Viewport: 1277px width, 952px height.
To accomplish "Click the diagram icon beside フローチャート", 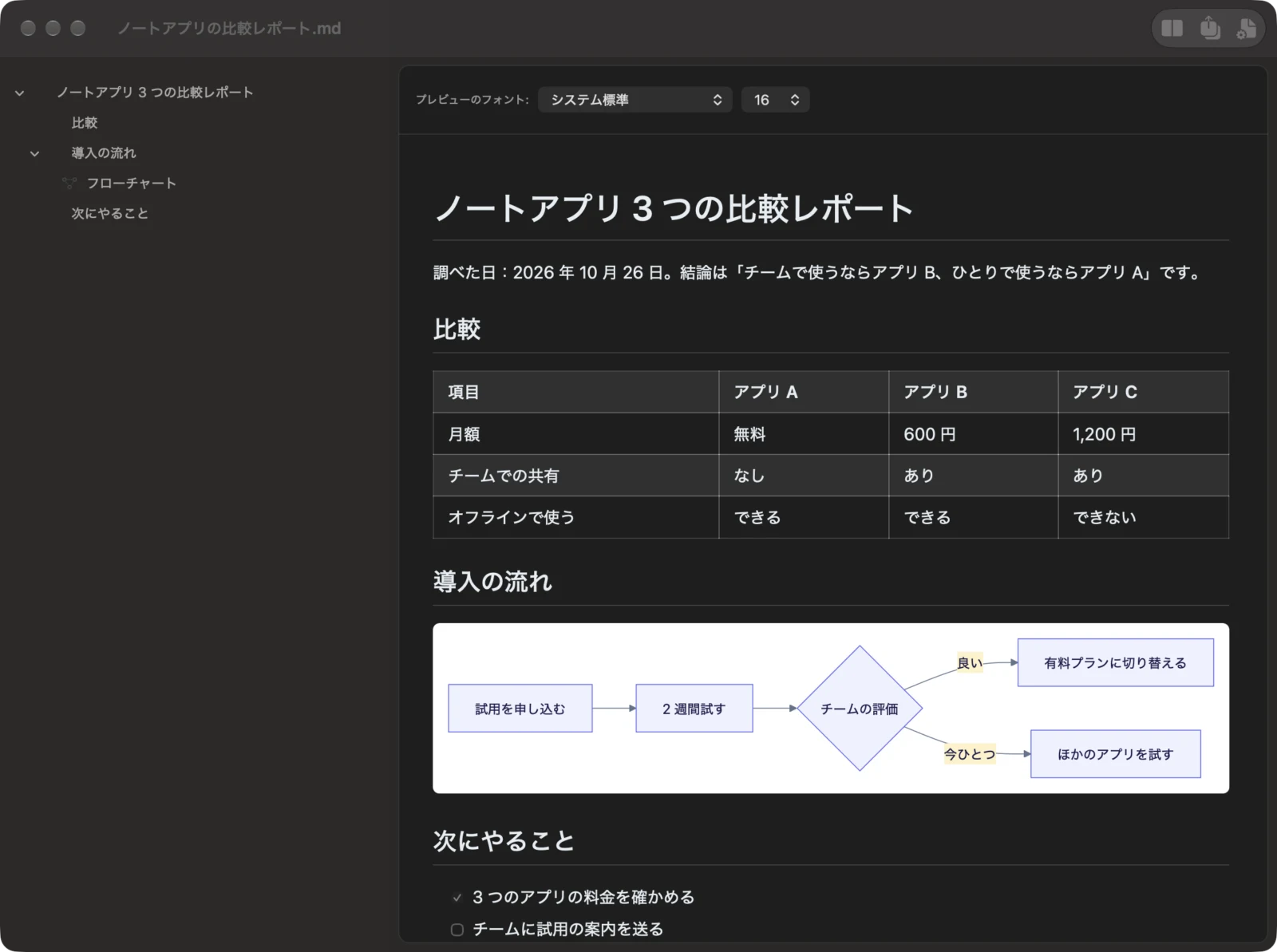I will 69,184.
